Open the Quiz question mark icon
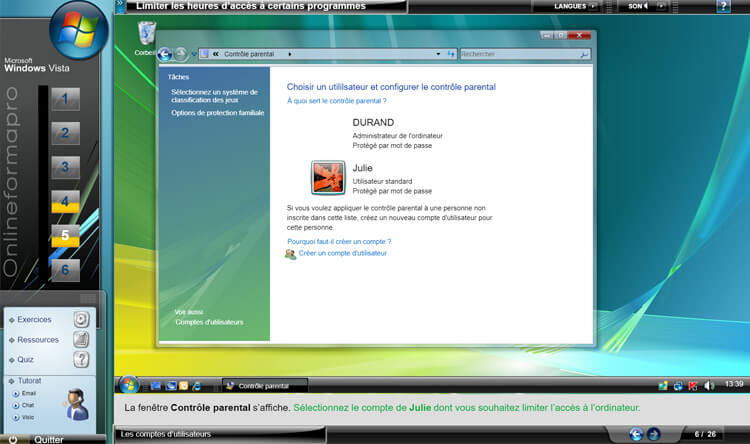 tap(81, 359)
